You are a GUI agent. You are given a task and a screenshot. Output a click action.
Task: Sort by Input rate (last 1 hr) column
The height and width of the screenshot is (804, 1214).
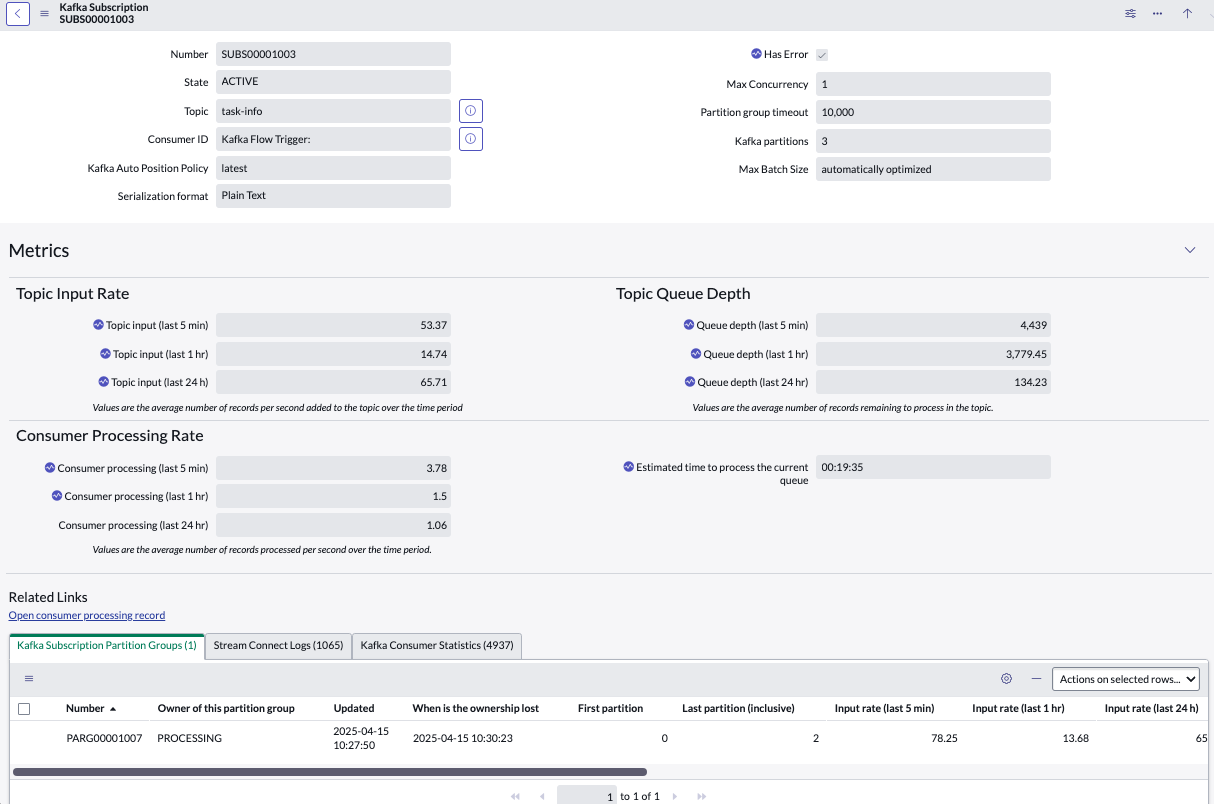tap(1018, 708)
